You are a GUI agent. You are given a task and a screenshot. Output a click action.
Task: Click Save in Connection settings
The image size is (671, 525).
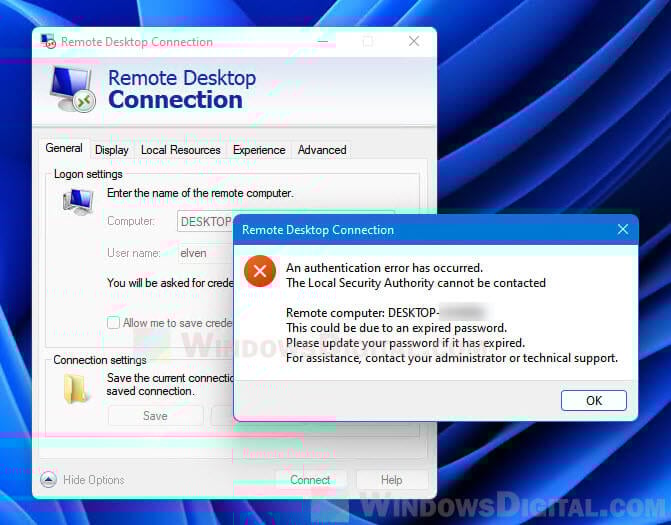(155, 415)
